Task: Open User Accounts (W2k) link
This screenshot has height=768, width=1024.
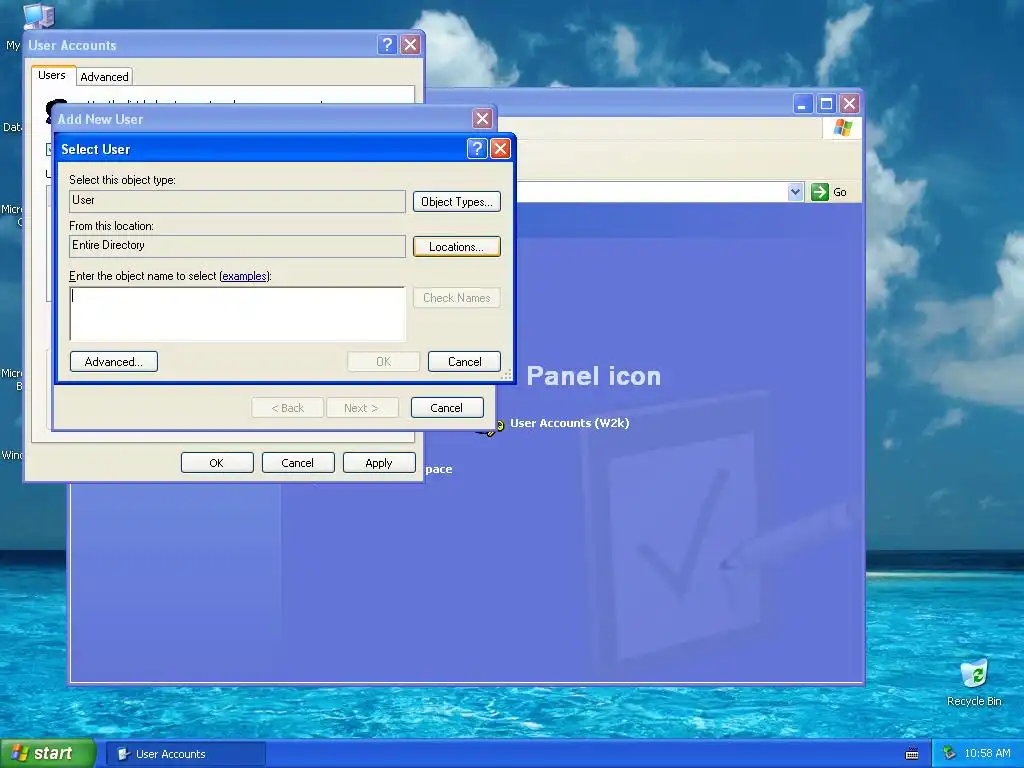Action: pyautogui.click(x=569, y=423)
